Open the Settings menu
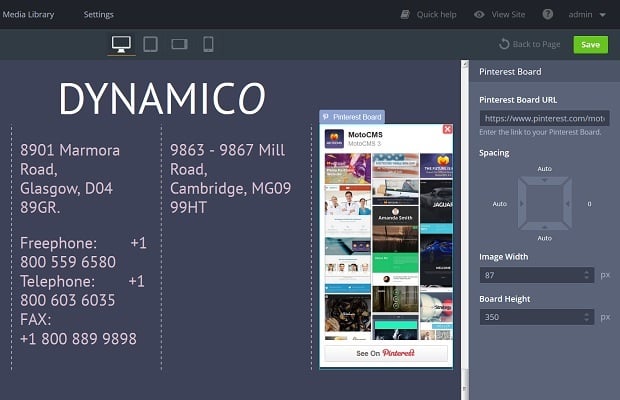The image size is (620, 400). click(x=98, y=15)
